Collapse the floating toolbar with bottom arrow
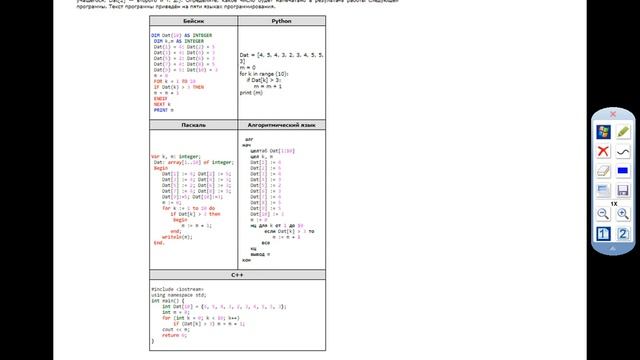The height and width of the screenshot is (360, 640). point(613,248)
